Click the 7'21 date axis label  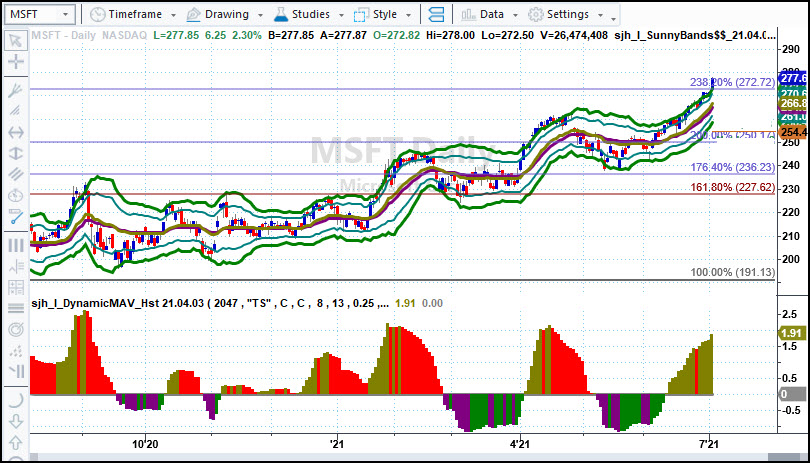(710, 443)
